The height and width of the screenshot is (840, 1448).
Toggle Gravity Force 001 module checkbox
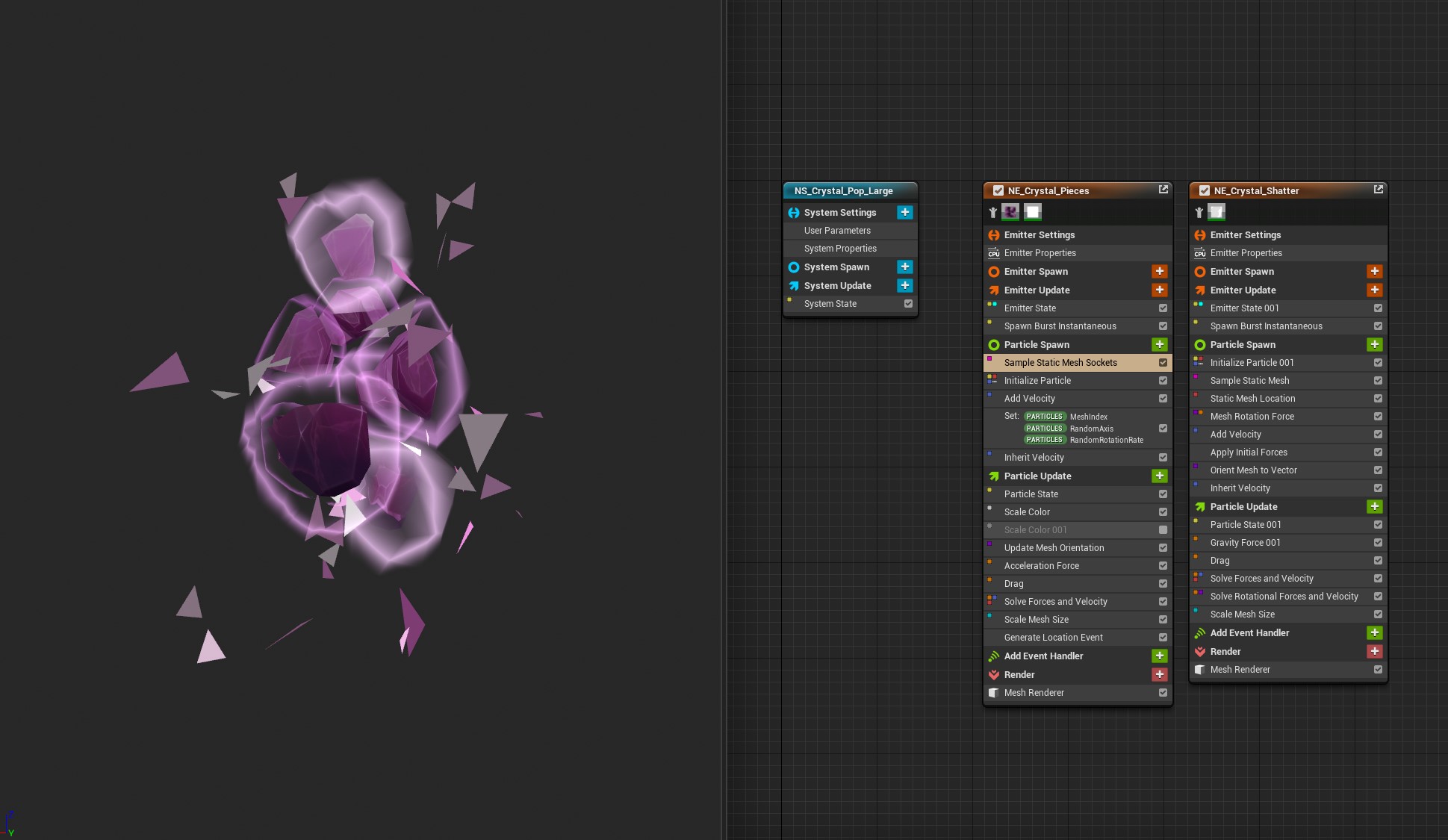click(x=1378, y=543)
